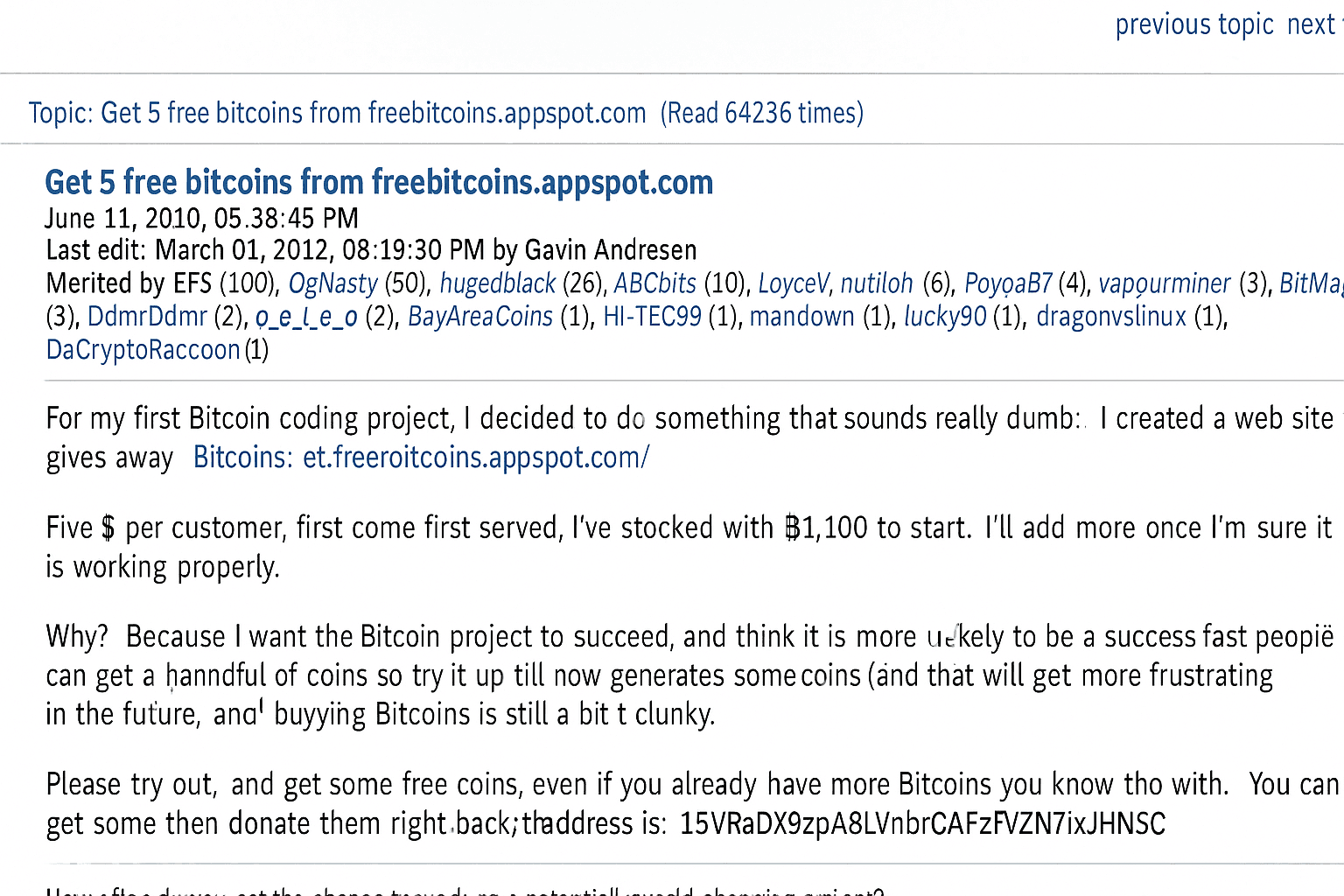1344x896 pixels.
Task: Open dragonvslinux's profile page
Action: (x=1111, y=317)
